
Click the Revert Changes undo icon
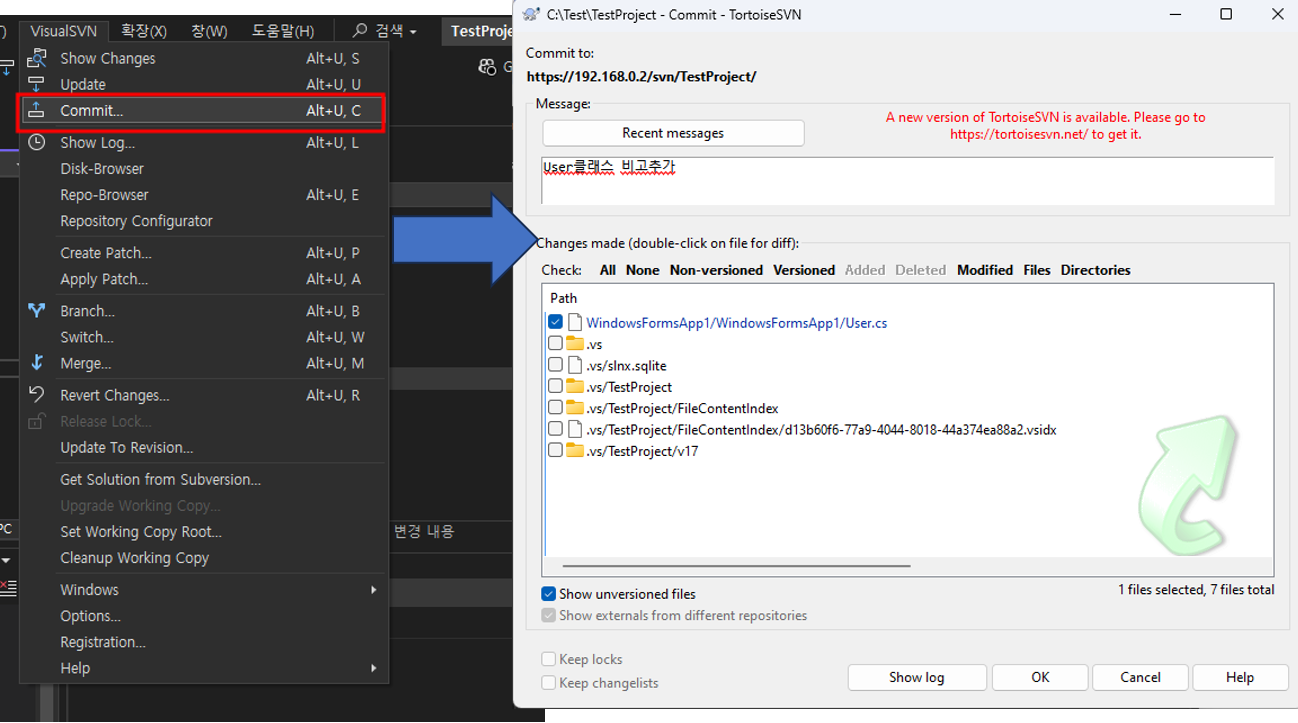[37, 394]
